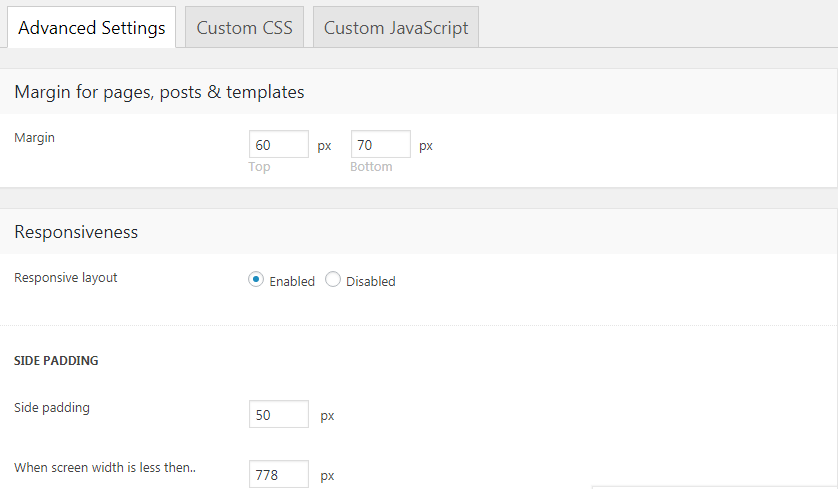Click the 'Margin' row label
This screenshot has height=489, width=838.
(34, 138)
